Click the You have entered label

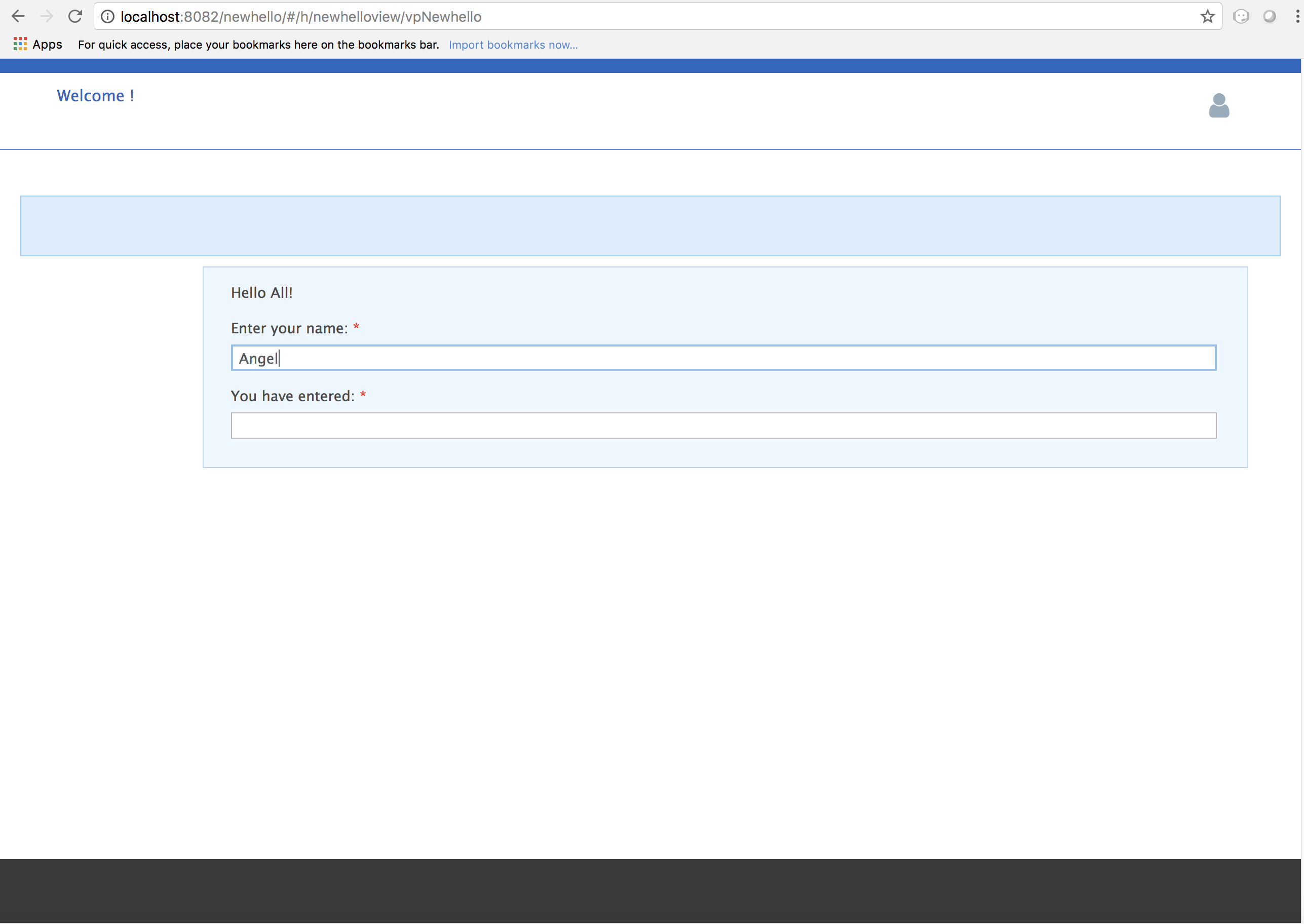[x=292, y=396]
